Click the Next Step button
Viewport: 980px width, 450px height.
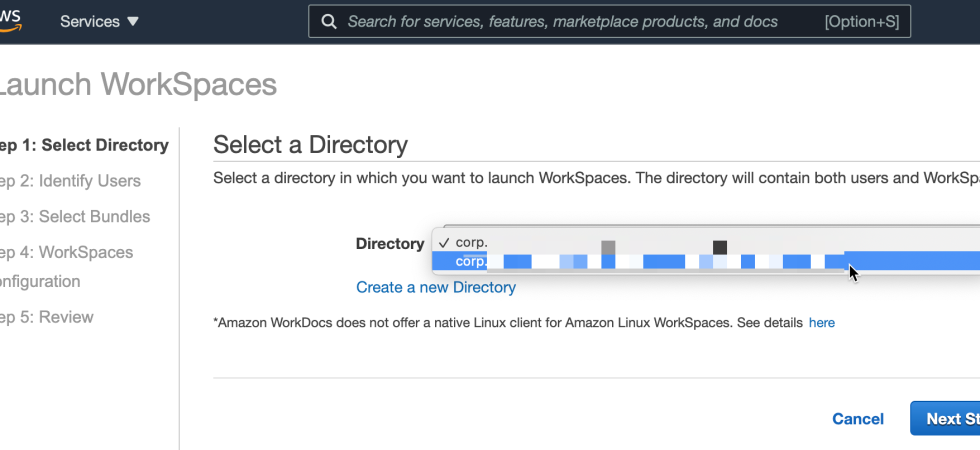click(945, 418)
